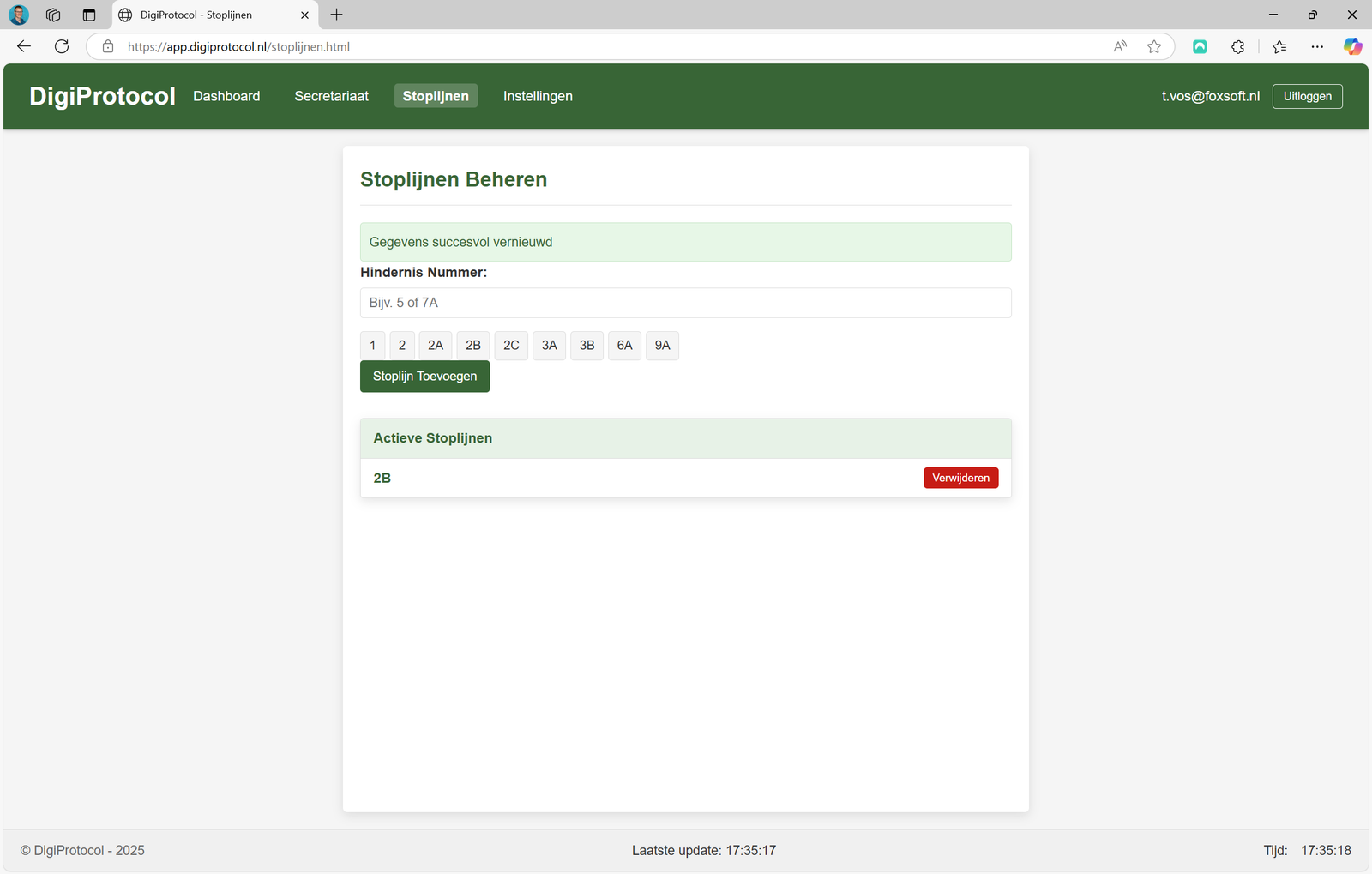Click 'Laatste update: 17:35:17' status text

tap(704, 850)
